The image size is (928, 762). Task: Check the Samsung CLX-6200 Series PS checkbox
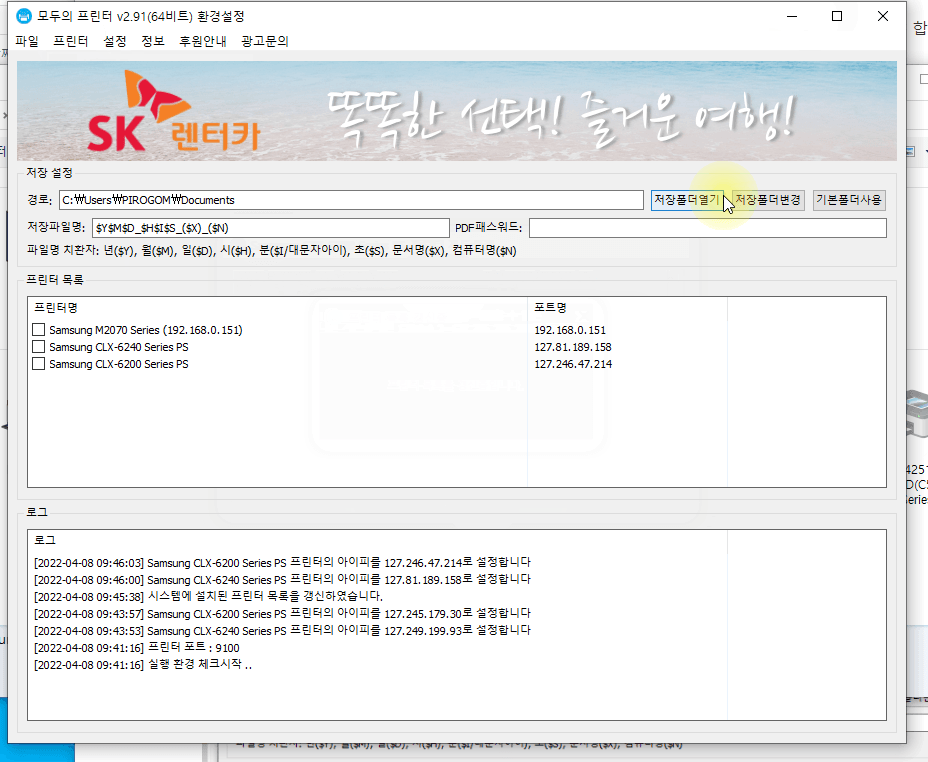pos(38,364)
